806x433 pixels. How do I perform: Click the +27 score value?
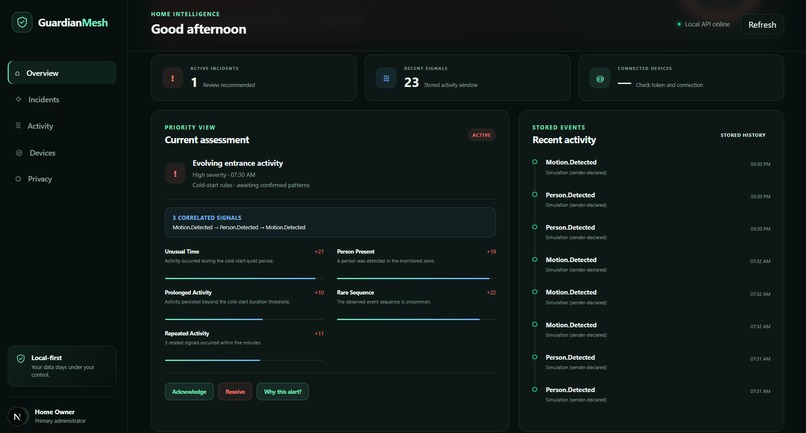pyautogui.click(x=319, y=252)
